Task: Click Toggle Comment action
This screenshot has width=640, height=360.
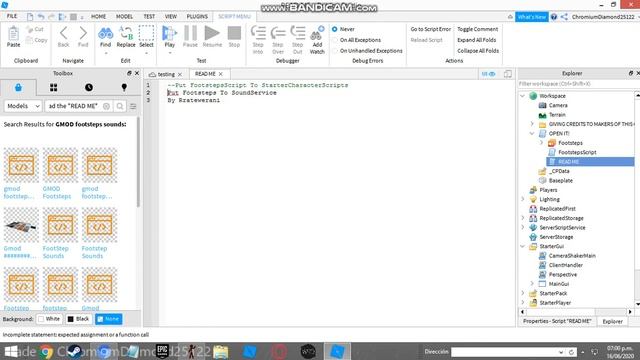Action: 478,29
